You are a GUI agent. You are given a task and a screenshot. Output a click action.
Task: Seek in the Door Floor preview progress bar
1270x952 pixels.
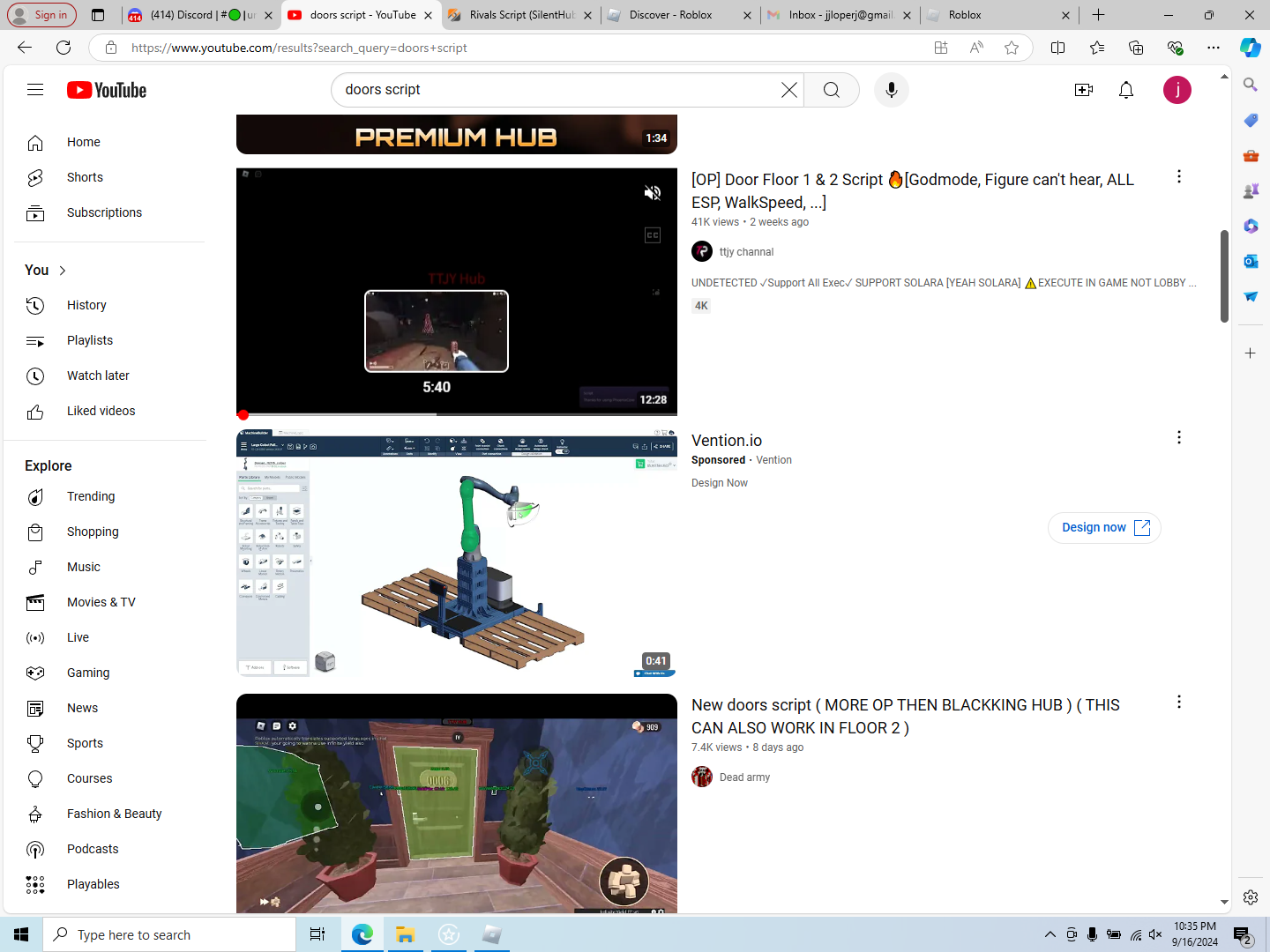coord(457,414)
